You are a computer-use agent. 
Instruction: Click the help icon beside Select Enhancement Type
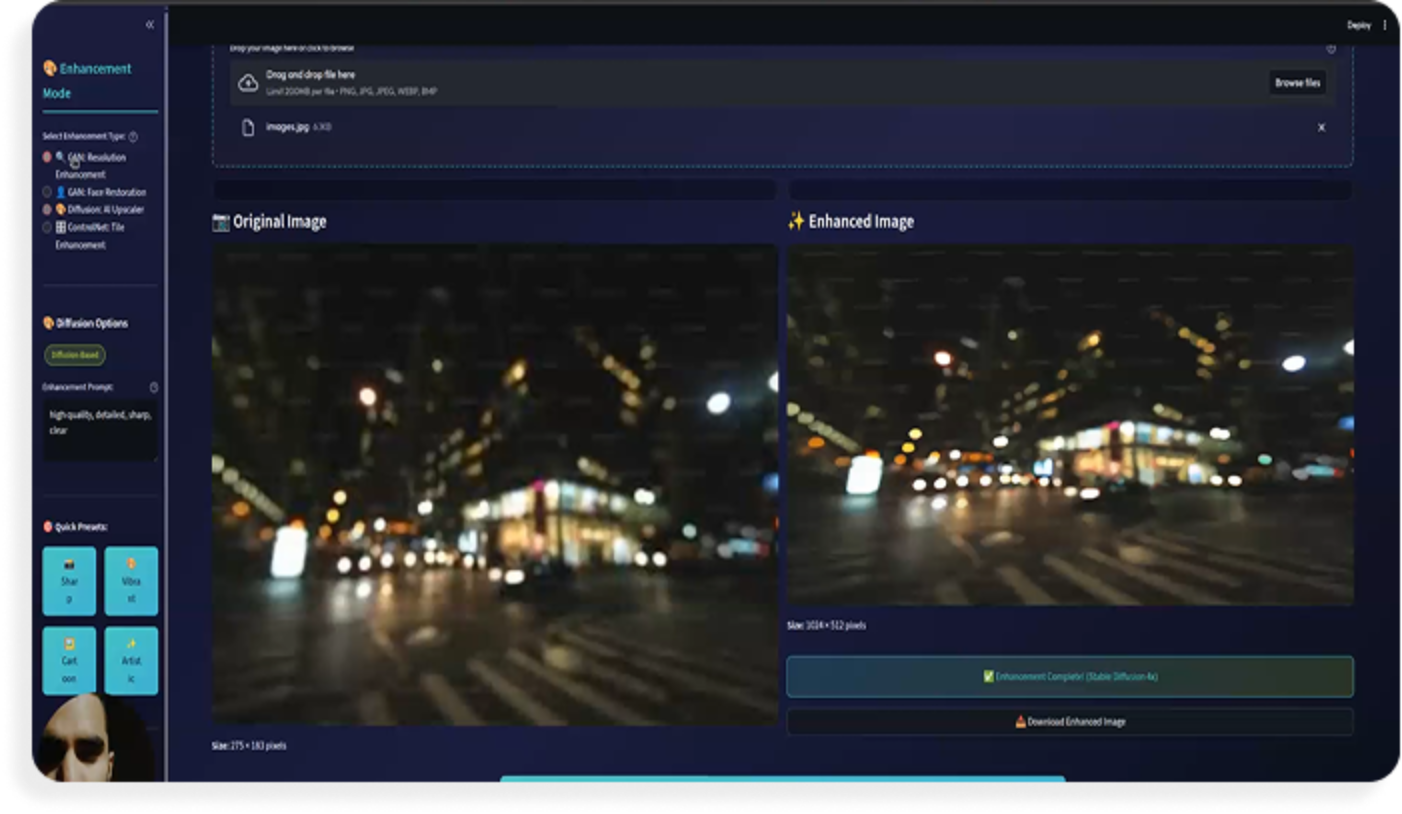pos(133,137)
